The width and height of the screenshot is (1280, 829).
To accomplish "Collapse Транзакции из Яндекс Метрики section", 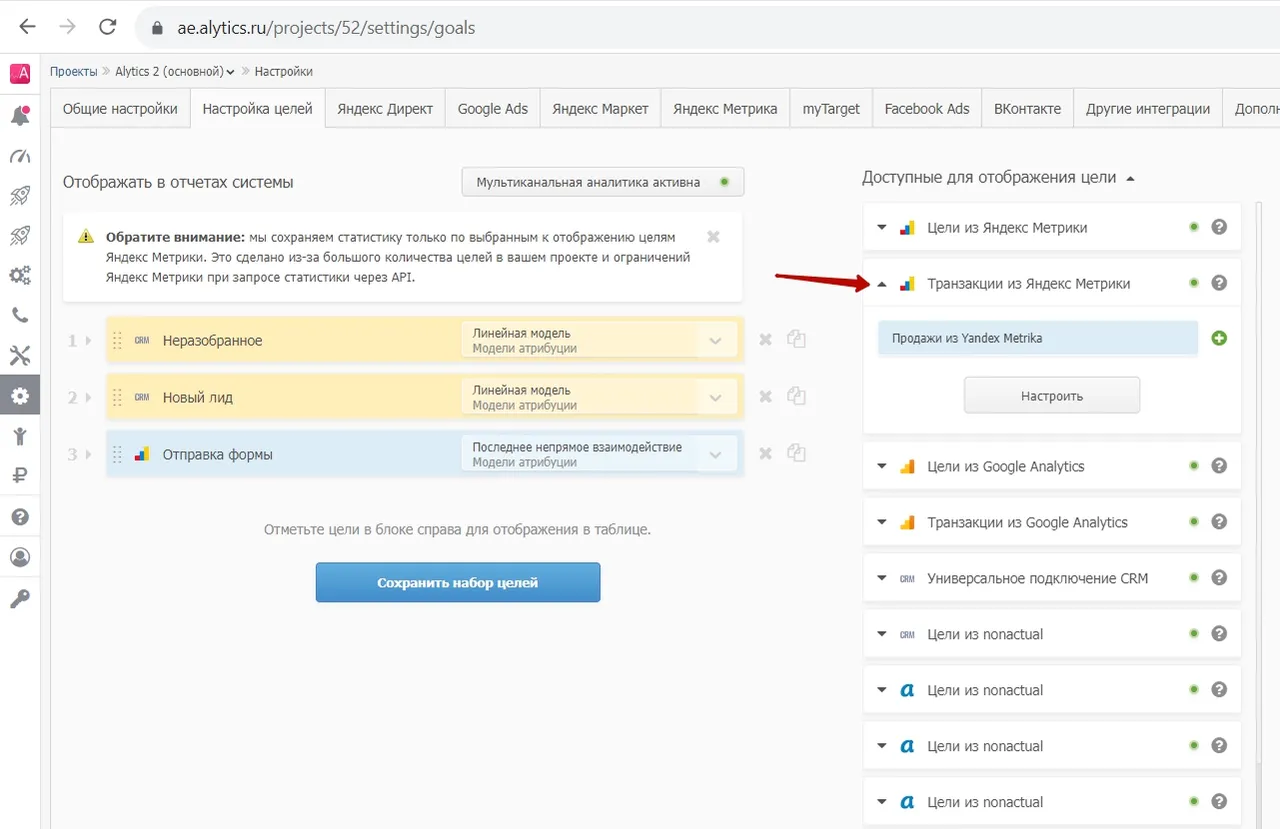I will click(x=882, y=283).
